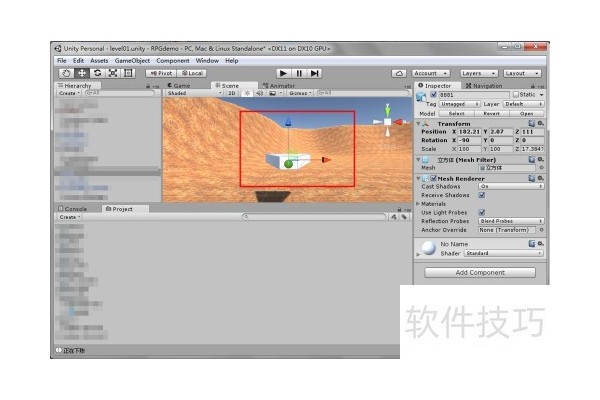Toggle 2D scene view mode

click(x=232, y=93)
